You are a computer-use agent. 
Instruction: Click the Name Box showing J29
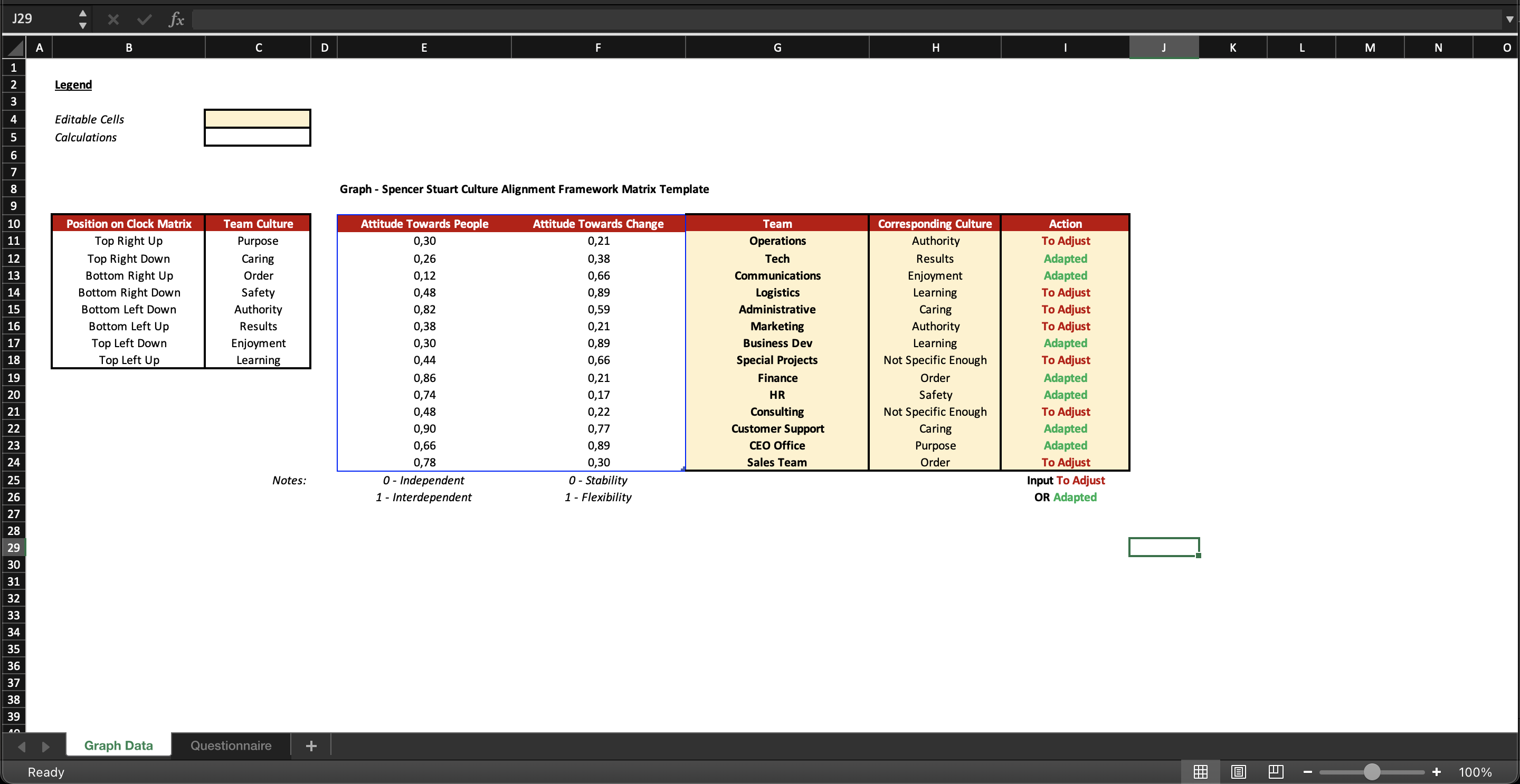click(x=40, y=19)
